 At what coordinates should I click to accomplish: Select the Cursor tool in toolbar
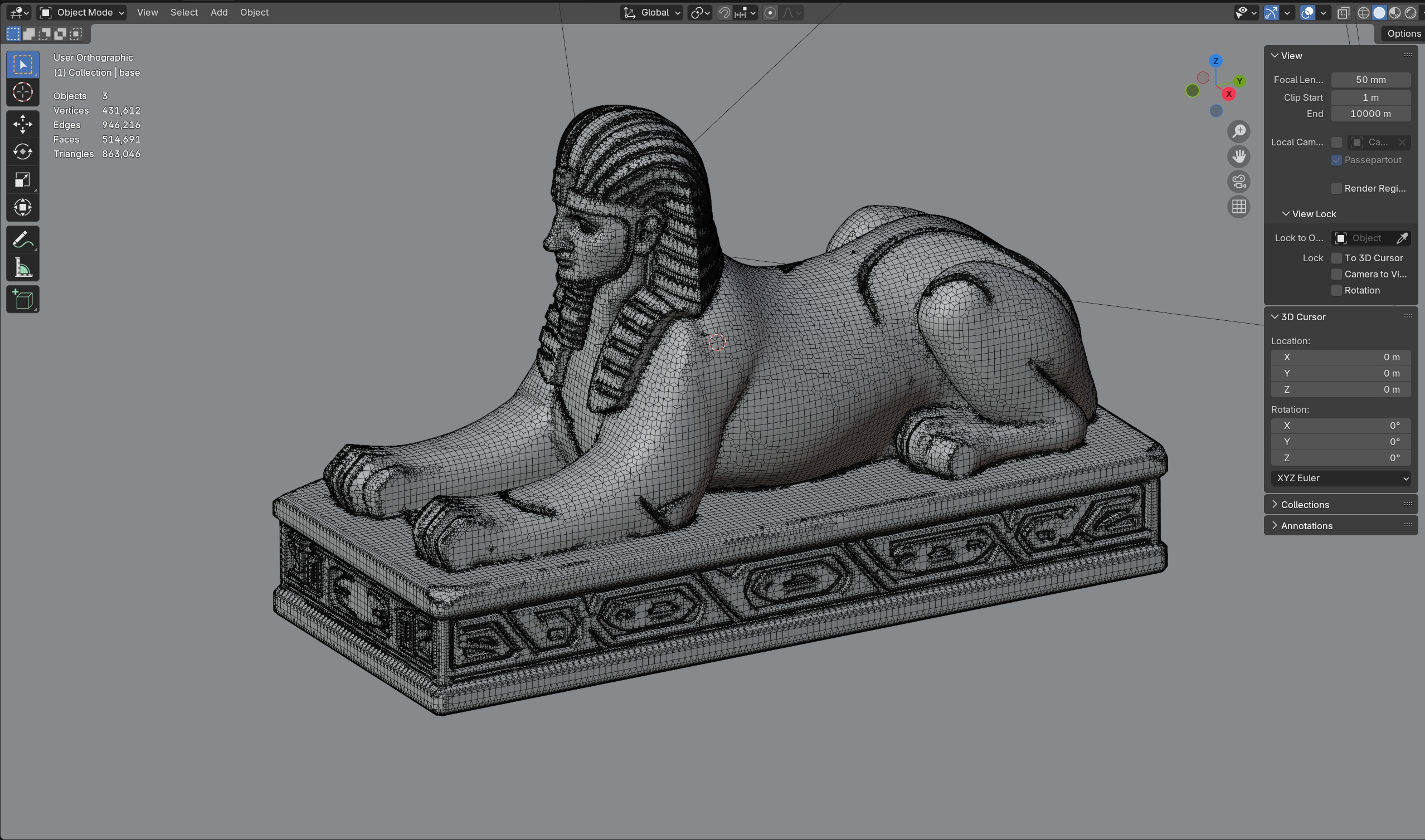pyautogui.click(x=23, y=92)
